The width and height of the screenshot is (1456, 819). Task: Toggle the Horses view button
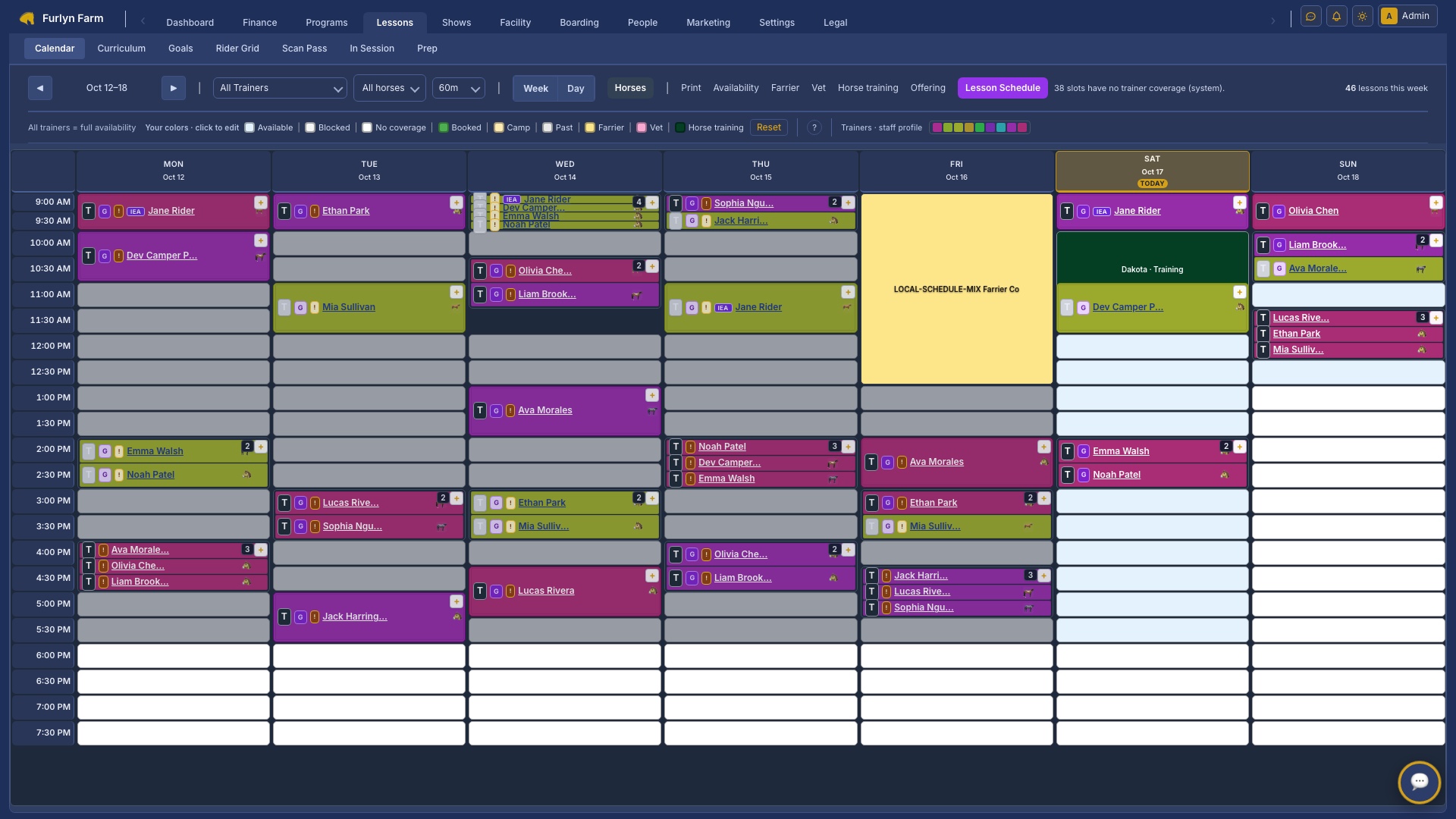(630, 88)
